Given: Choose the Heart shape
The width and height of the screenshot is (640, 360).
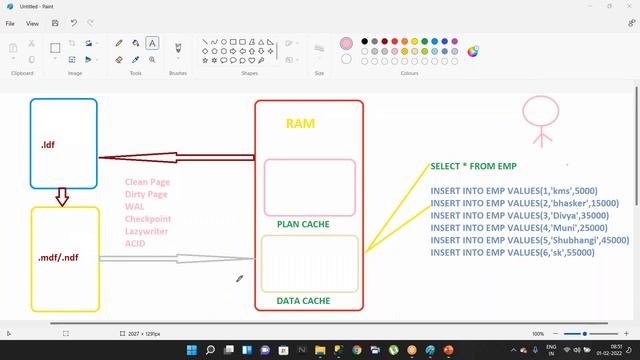Looking at the screenshot, I should tap(252, 60).
